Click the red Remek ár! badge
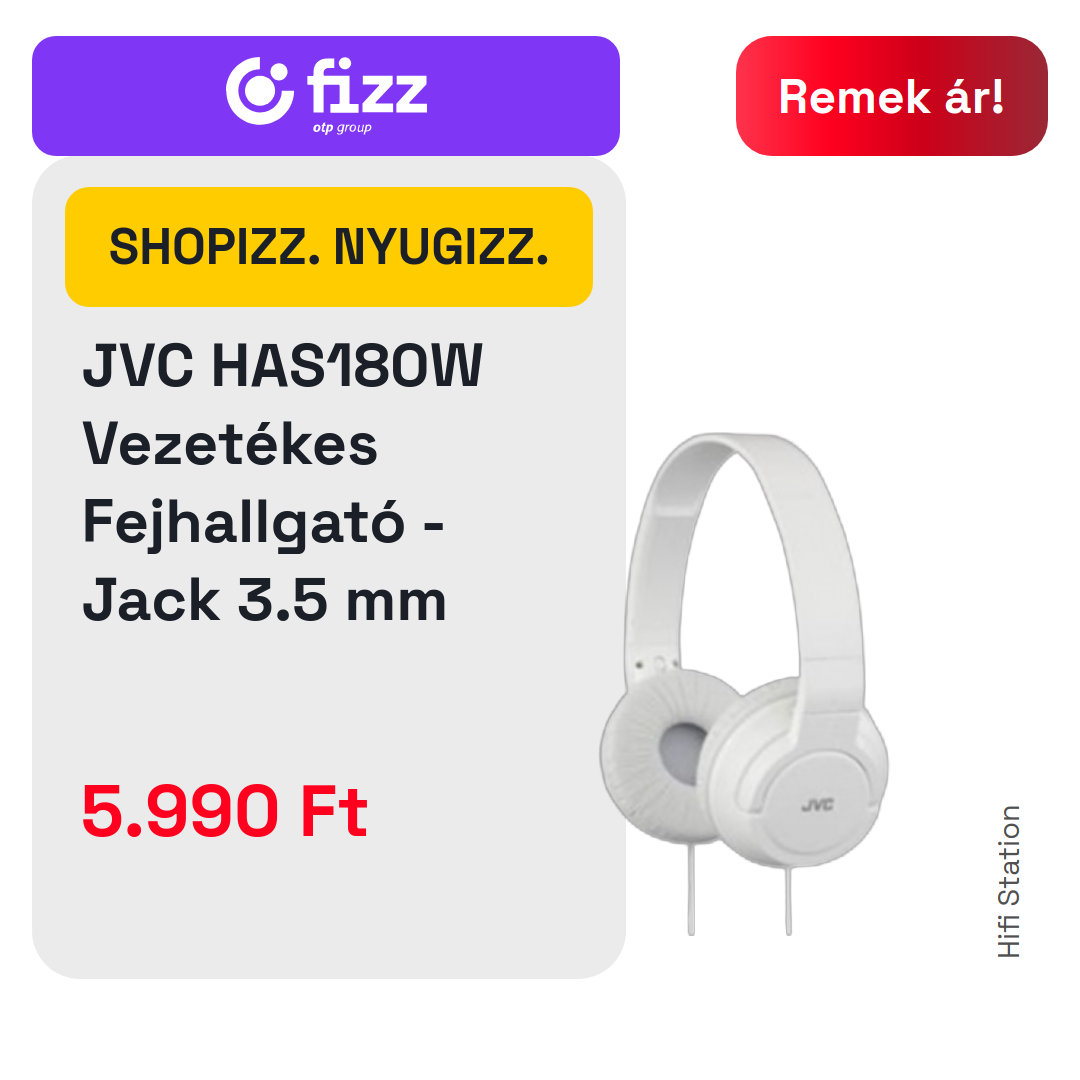 coord(891,96)
